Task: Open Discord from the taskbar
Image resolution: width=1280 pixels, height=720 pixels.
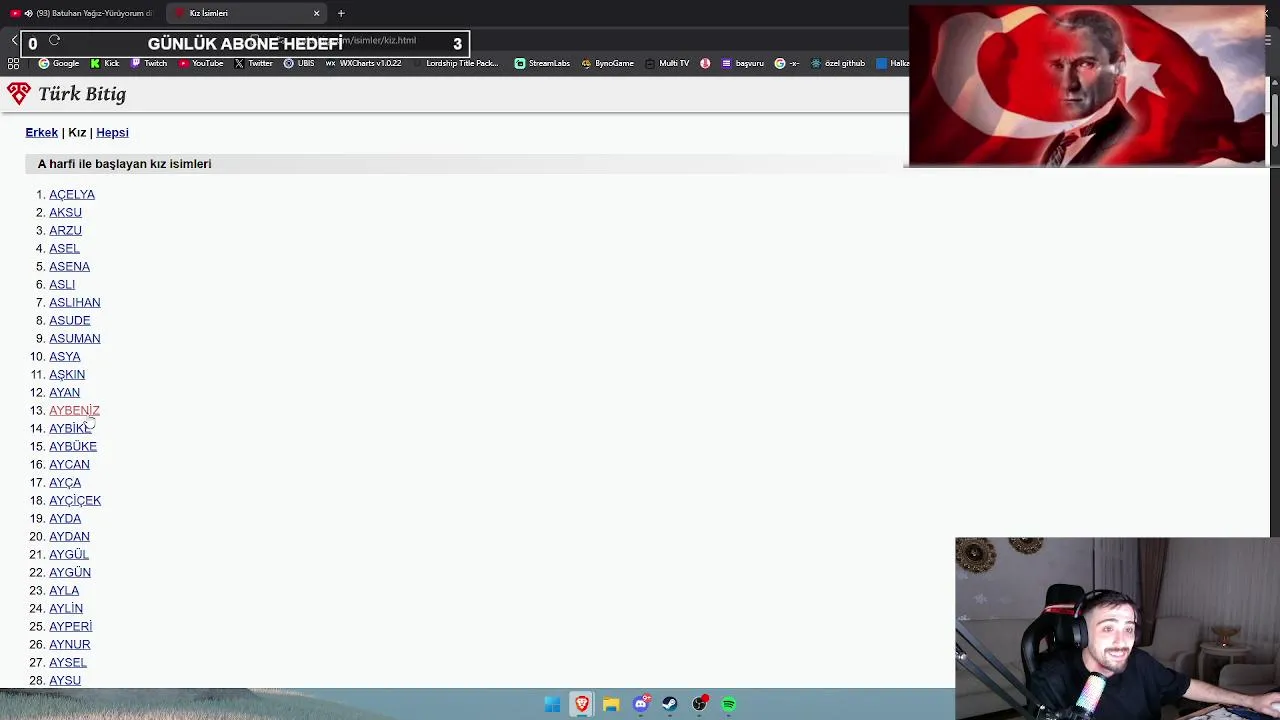Action: [641, 704]
